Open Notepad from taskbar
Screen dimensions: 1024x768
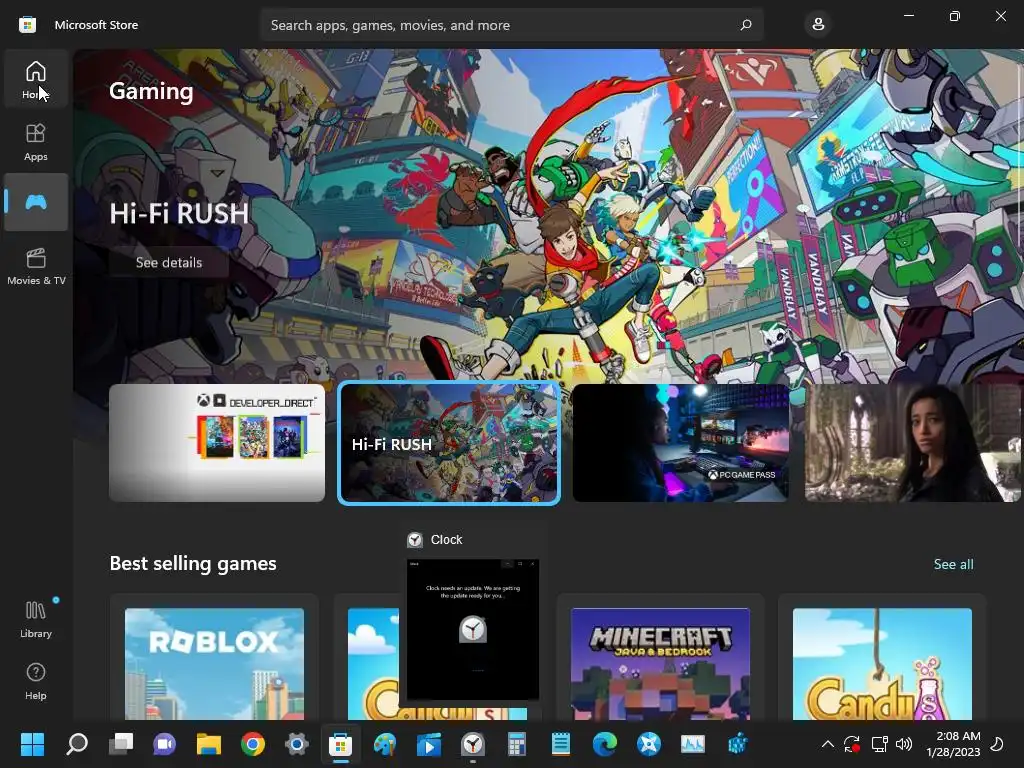pos(561,744)
